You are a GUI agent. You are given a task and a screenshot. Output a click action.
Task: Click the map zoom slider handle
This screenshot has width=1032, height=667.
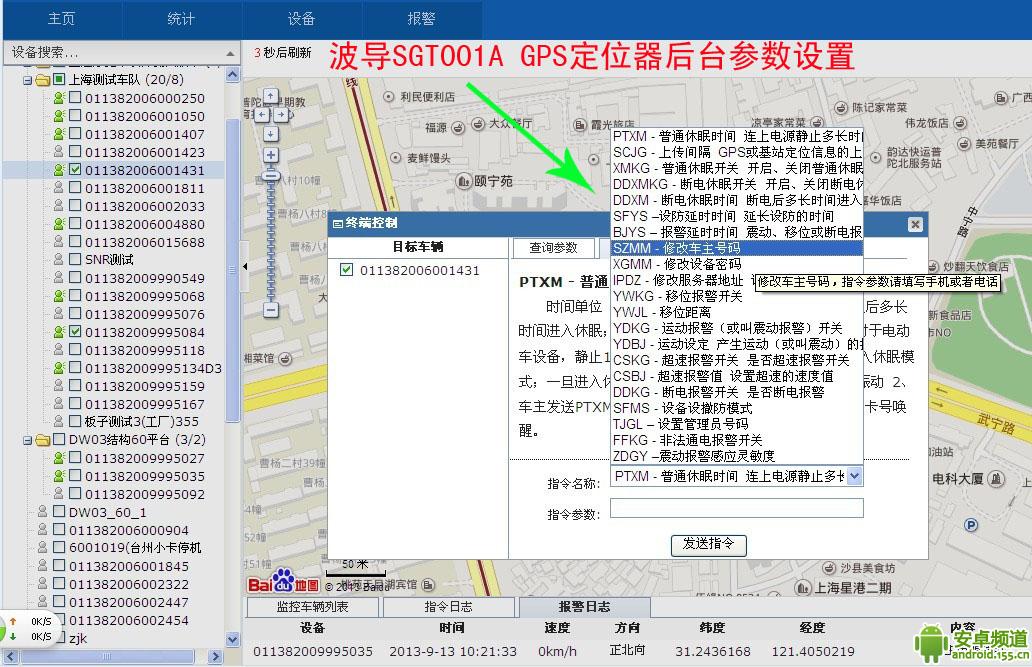click(271, 176)
